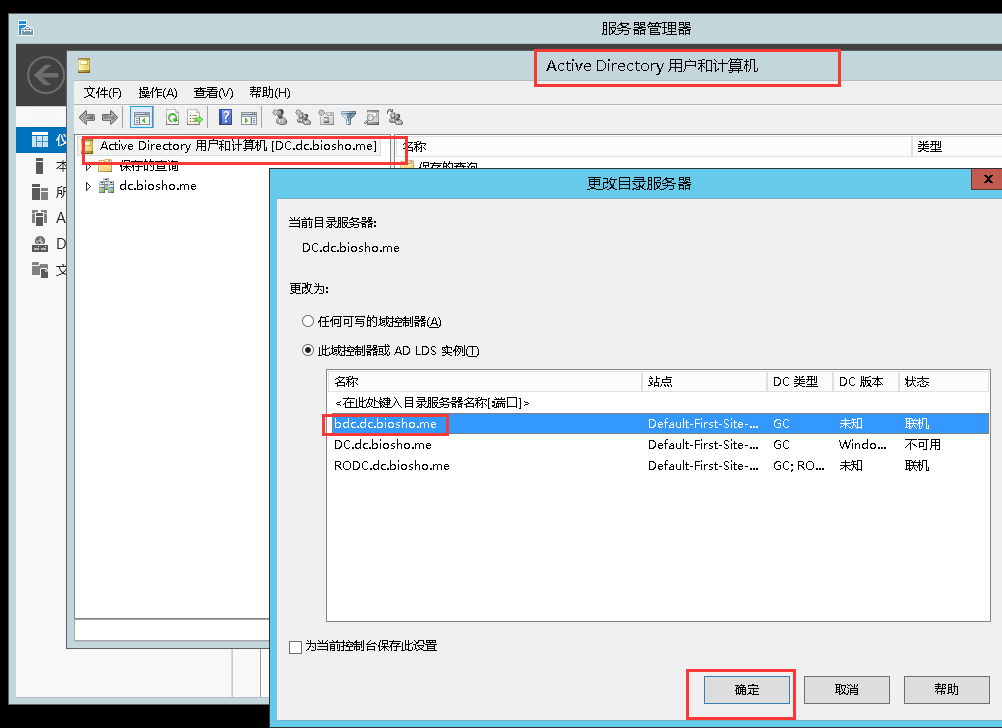Expand the dc.biosho.me domain tree node
This screenshot has width=1002, height=728.
pyautogui.click(x=89, y=186)
